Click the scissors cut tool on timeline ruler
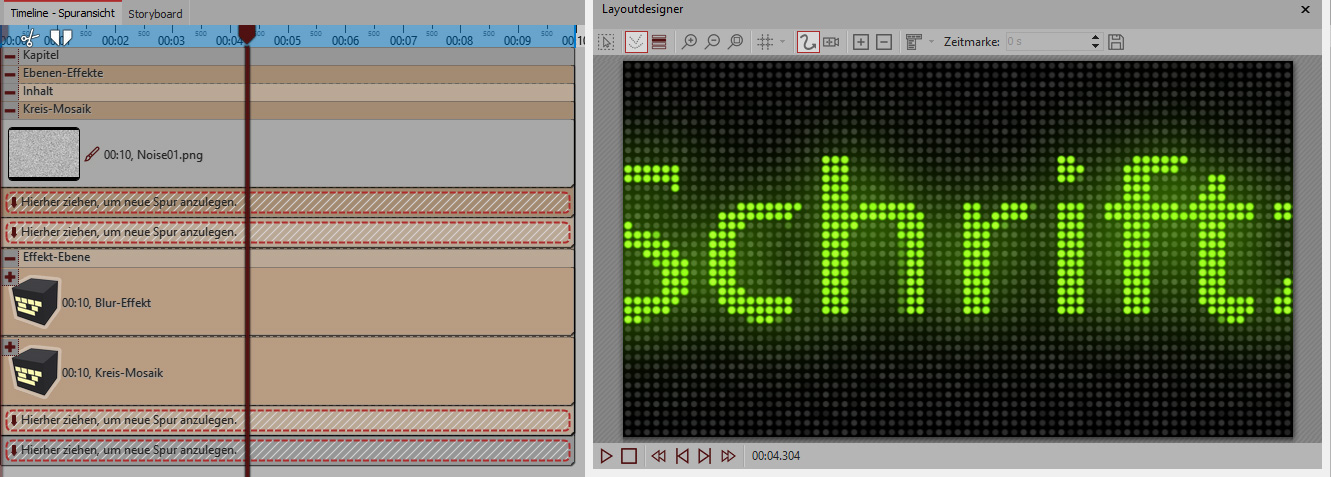The height and width of the screenshot is (477, 1331). 28,38
